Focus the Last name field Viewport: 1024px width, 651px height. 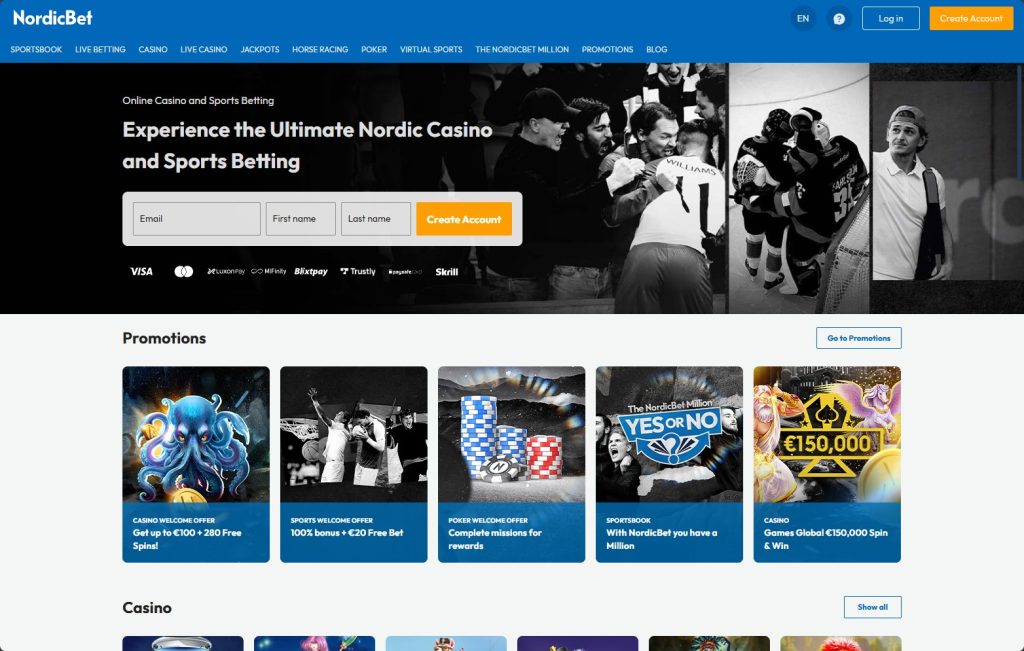(376, 219)
